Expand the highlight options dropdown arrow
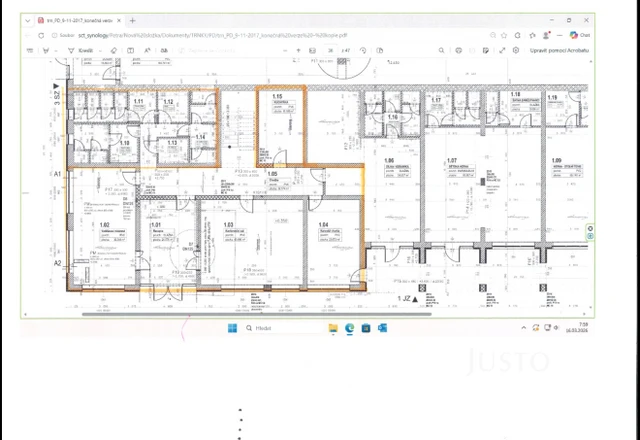Screen dimensions: 640x440 [100, 51]
